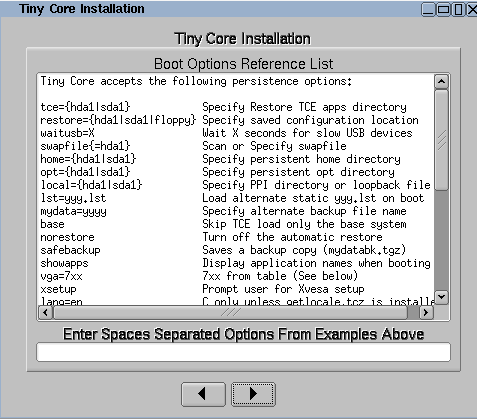The image size is (477, 419).
Task: Minimize the Tiny Core Installation window
Action: pyautogui.click(x=428, y=9)
